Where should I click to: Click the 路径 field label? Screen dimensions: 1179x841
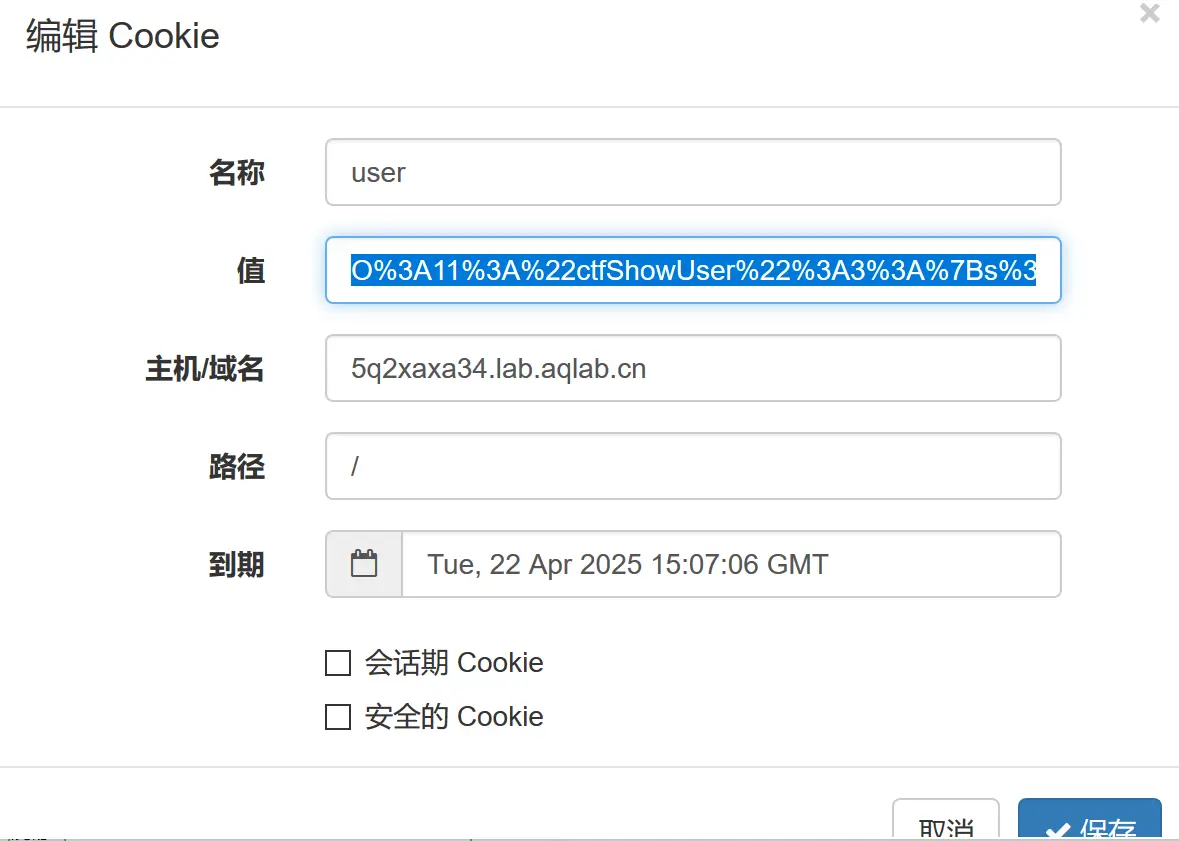point(237,466)
